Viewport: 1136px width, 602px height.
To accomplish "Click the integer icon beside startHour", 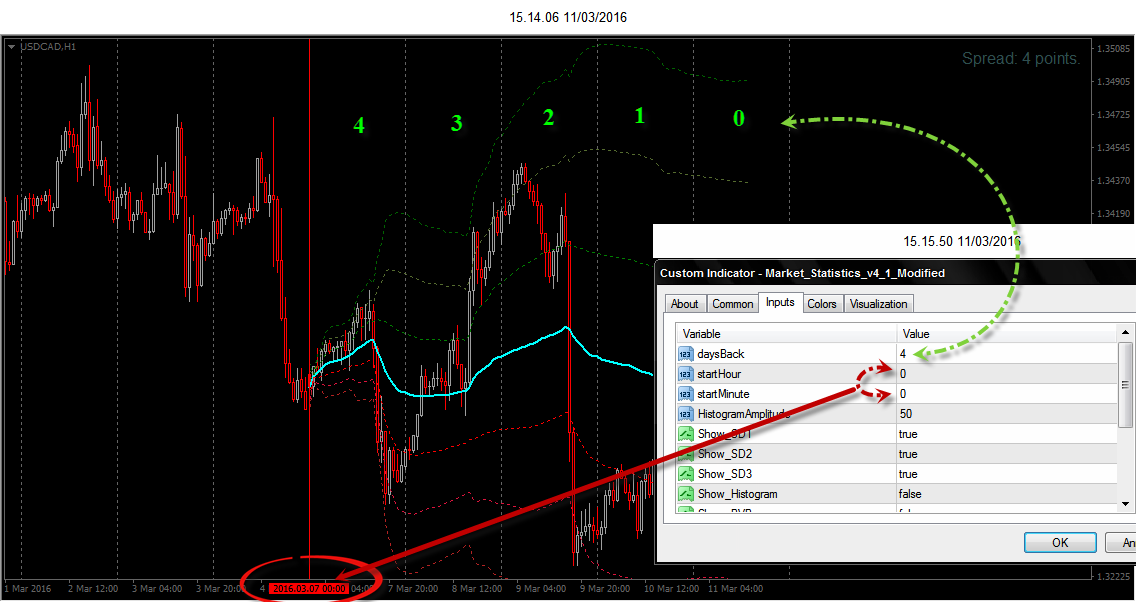I will 685,374.
